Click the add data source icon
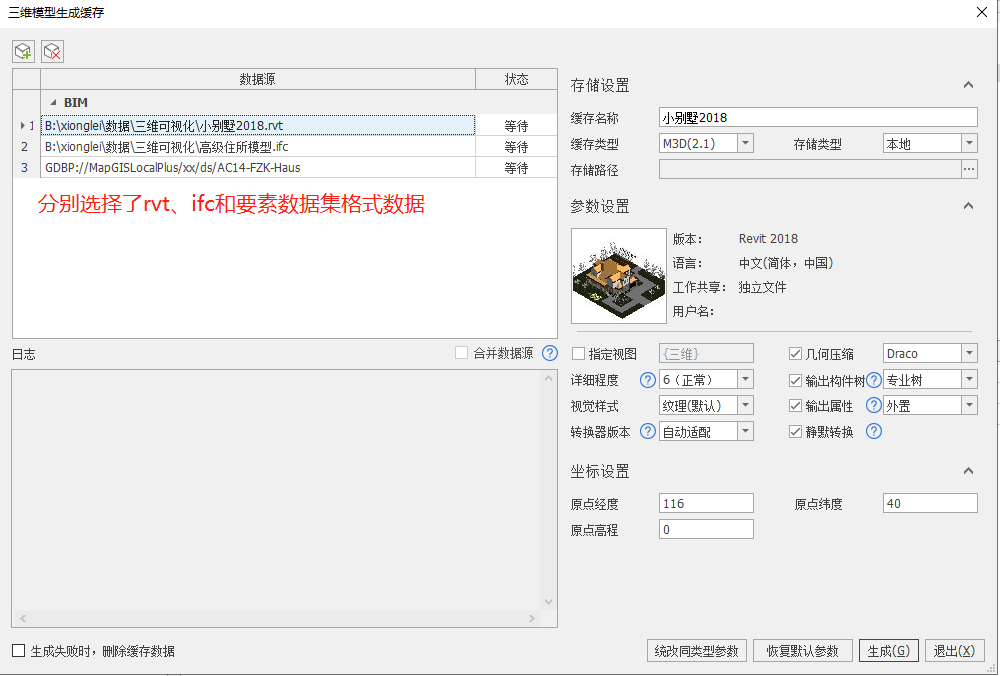Screen dimensions: 1000x676 tap(23, 51)
